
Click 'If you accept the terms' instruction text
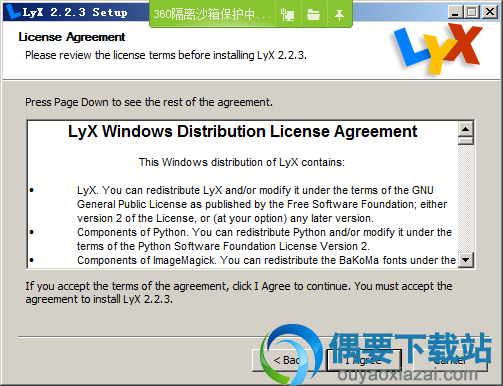239,292
